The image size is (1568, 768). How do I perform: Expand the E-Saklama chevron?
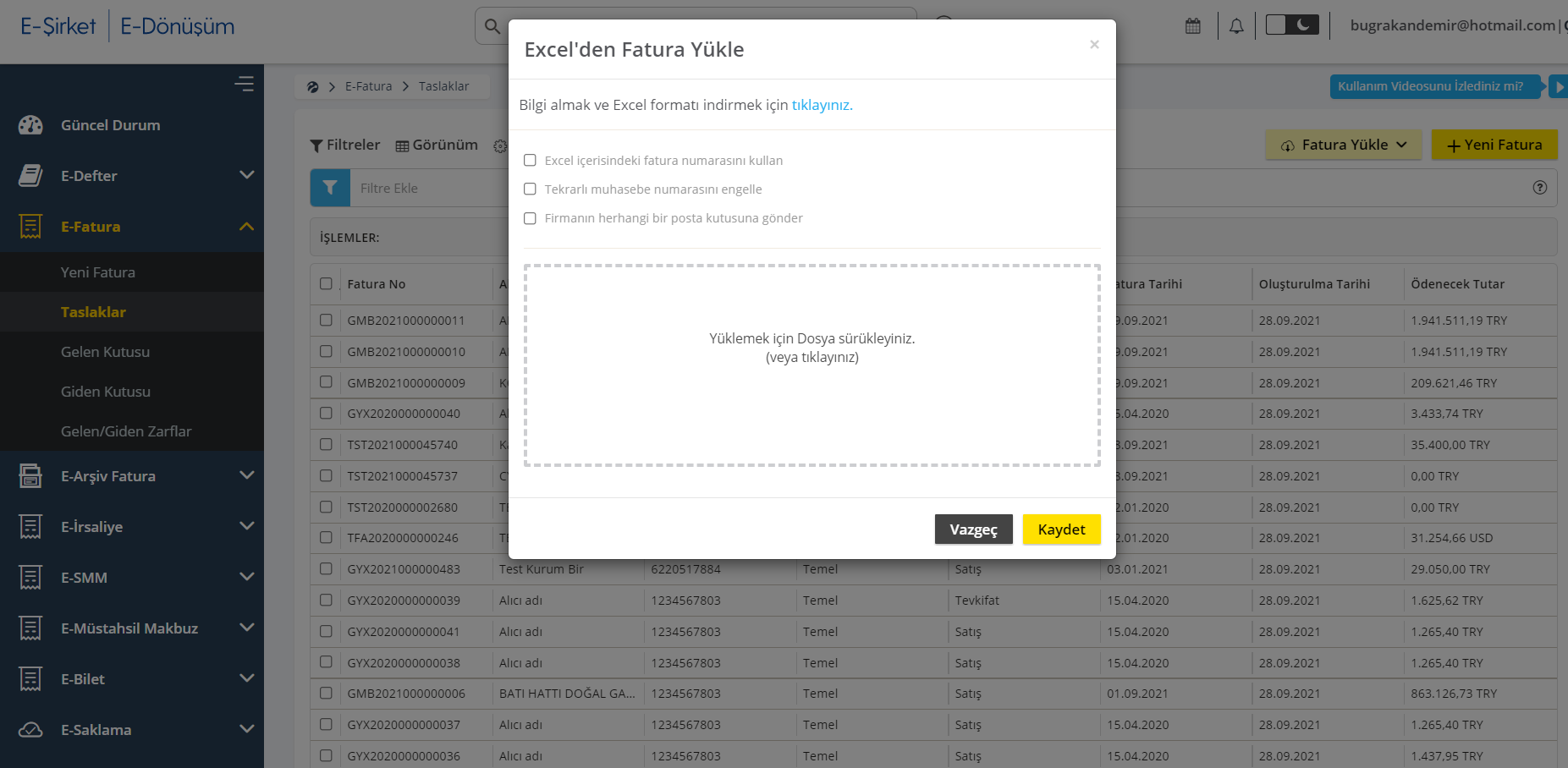coord(247,729)
